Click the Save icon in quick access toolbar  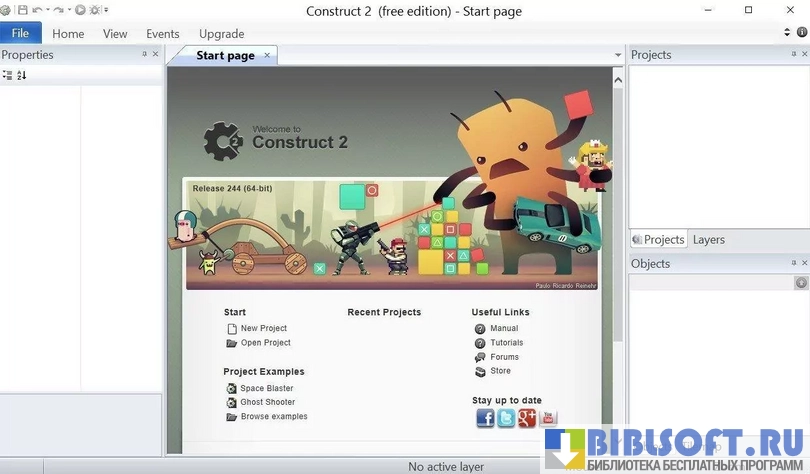pyautogui.click(x=22, y=10)
